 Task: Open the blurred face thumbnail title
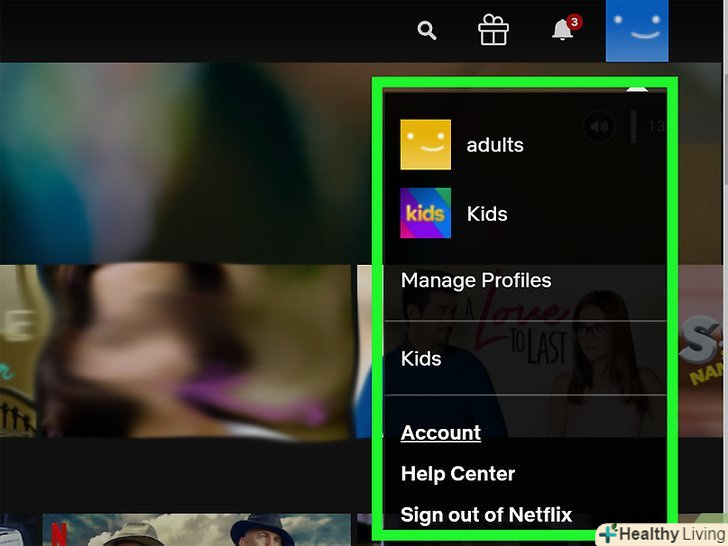click(x=195, y=351)
